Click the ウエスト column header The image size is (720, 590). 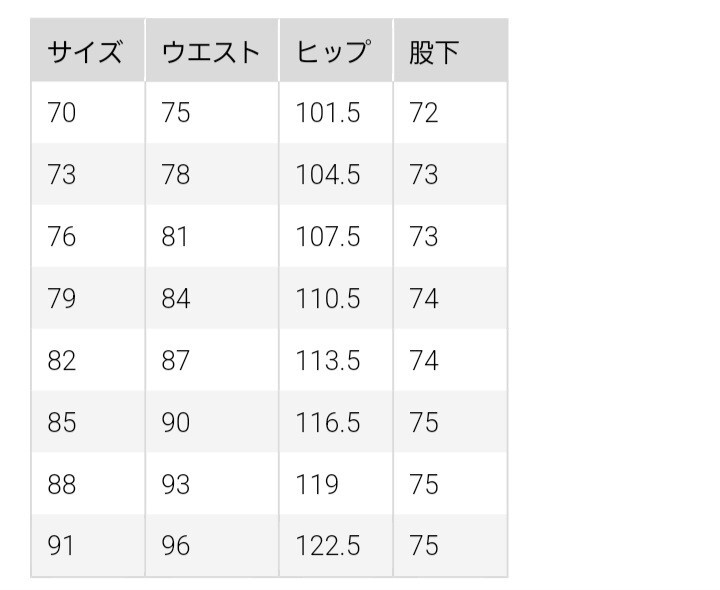tap(210, 52)
